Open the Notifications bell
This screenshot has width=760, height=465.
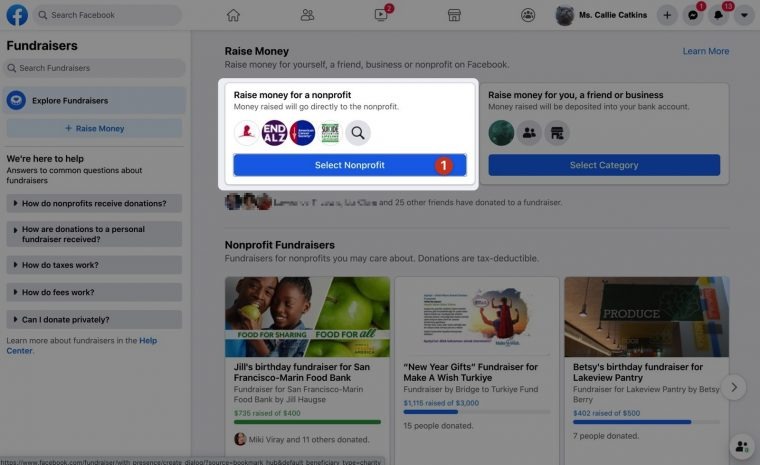tap(720, 15)
